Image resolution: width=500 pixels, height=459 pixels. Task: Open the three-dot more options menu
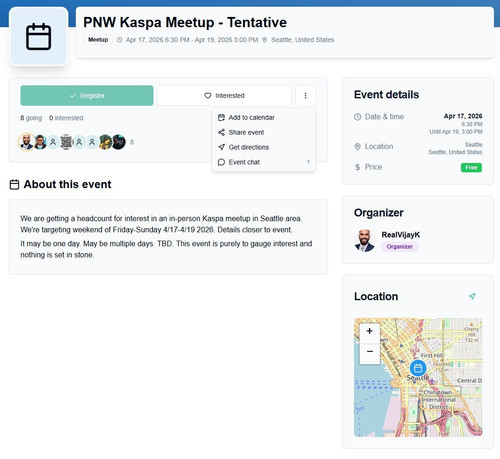pyautogui.click(x=305, y=96)
